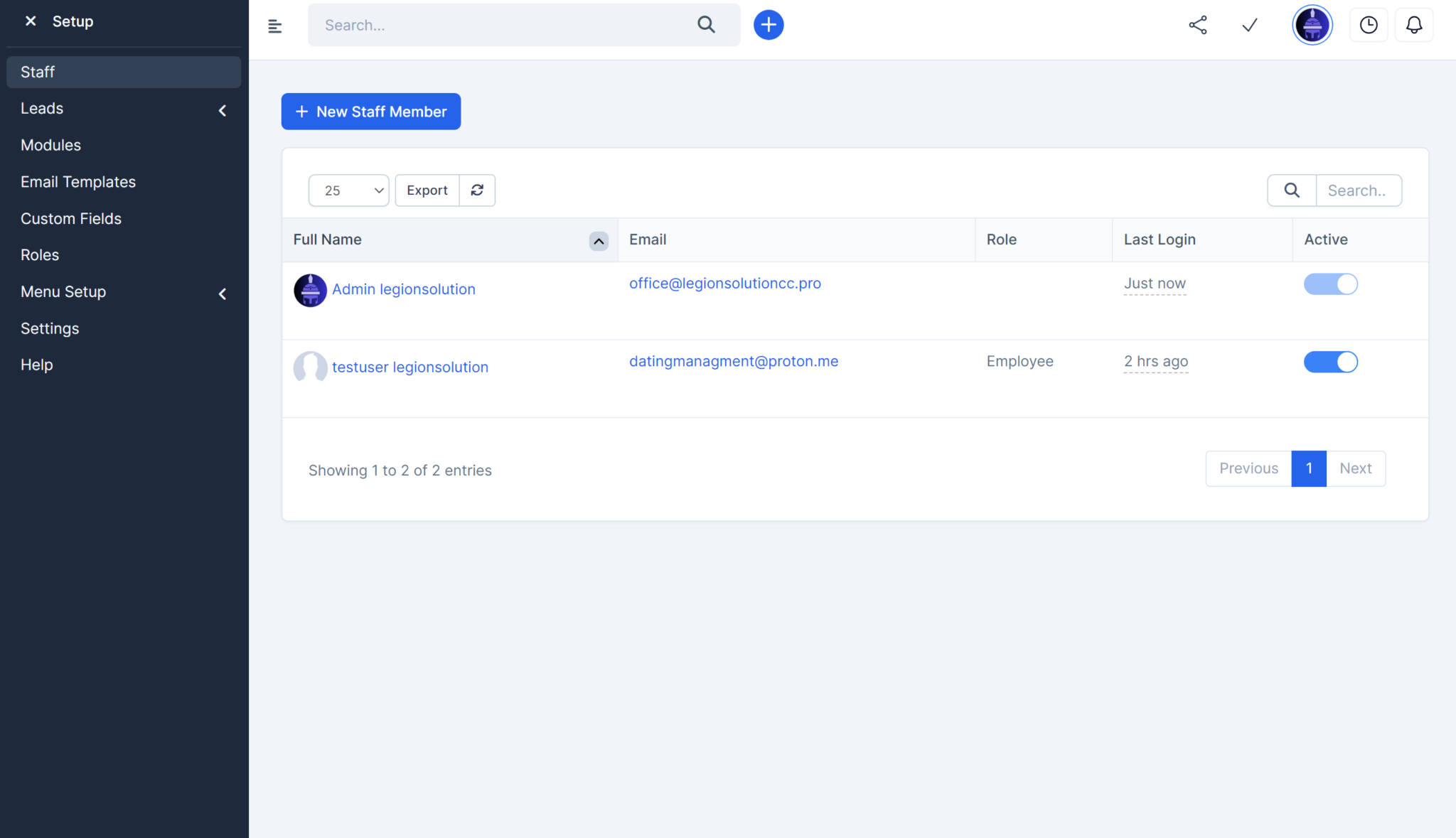Click the share icon in the top bar
1456x838 pixels.
[x=1198, y=25]
